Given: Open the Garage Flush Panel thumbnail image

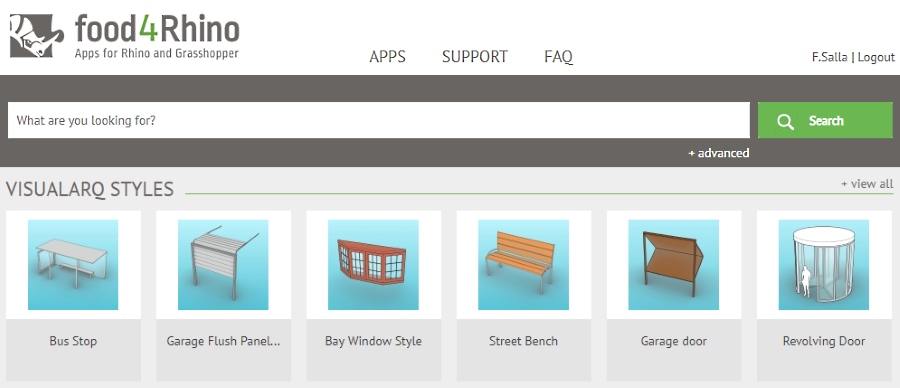Looking at the screenshot, I should click(x=223, y=265).
